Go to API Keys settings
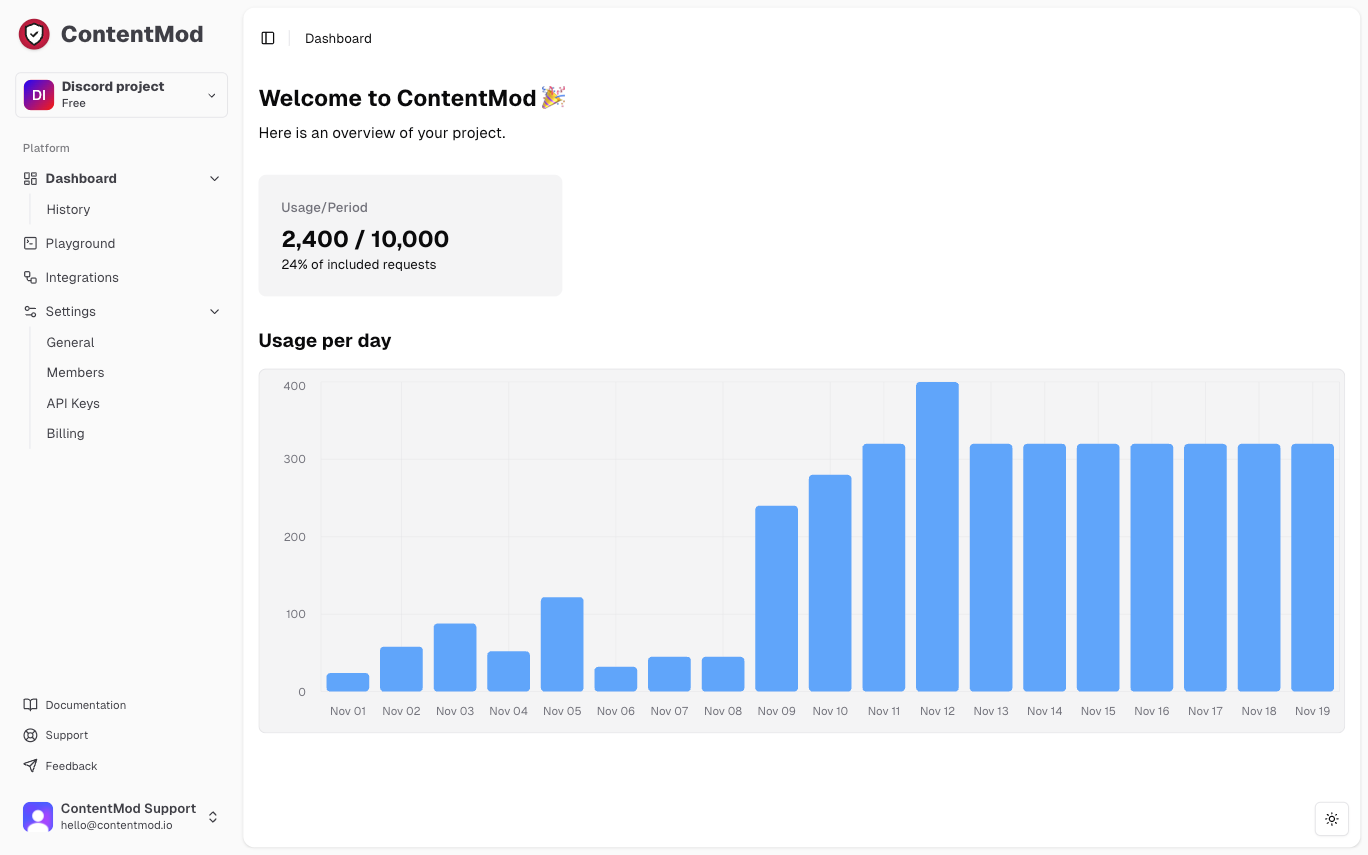Screen dimensions: 1368x855 pos(73,403)
